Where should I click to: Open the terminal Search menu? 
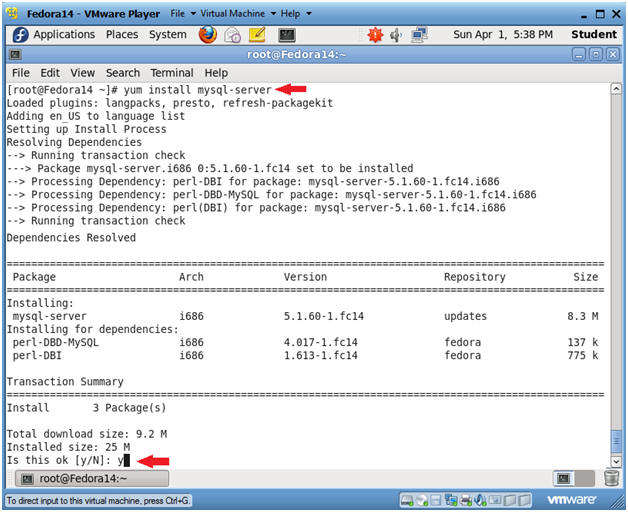coord(123,73)
